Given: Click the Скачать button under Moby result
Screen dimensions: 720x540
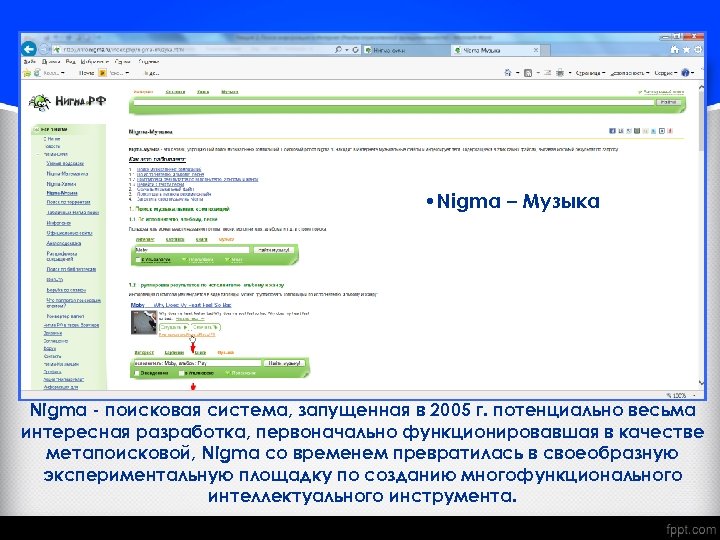Looking at the screenshot, I should click(x=206, y=327).
